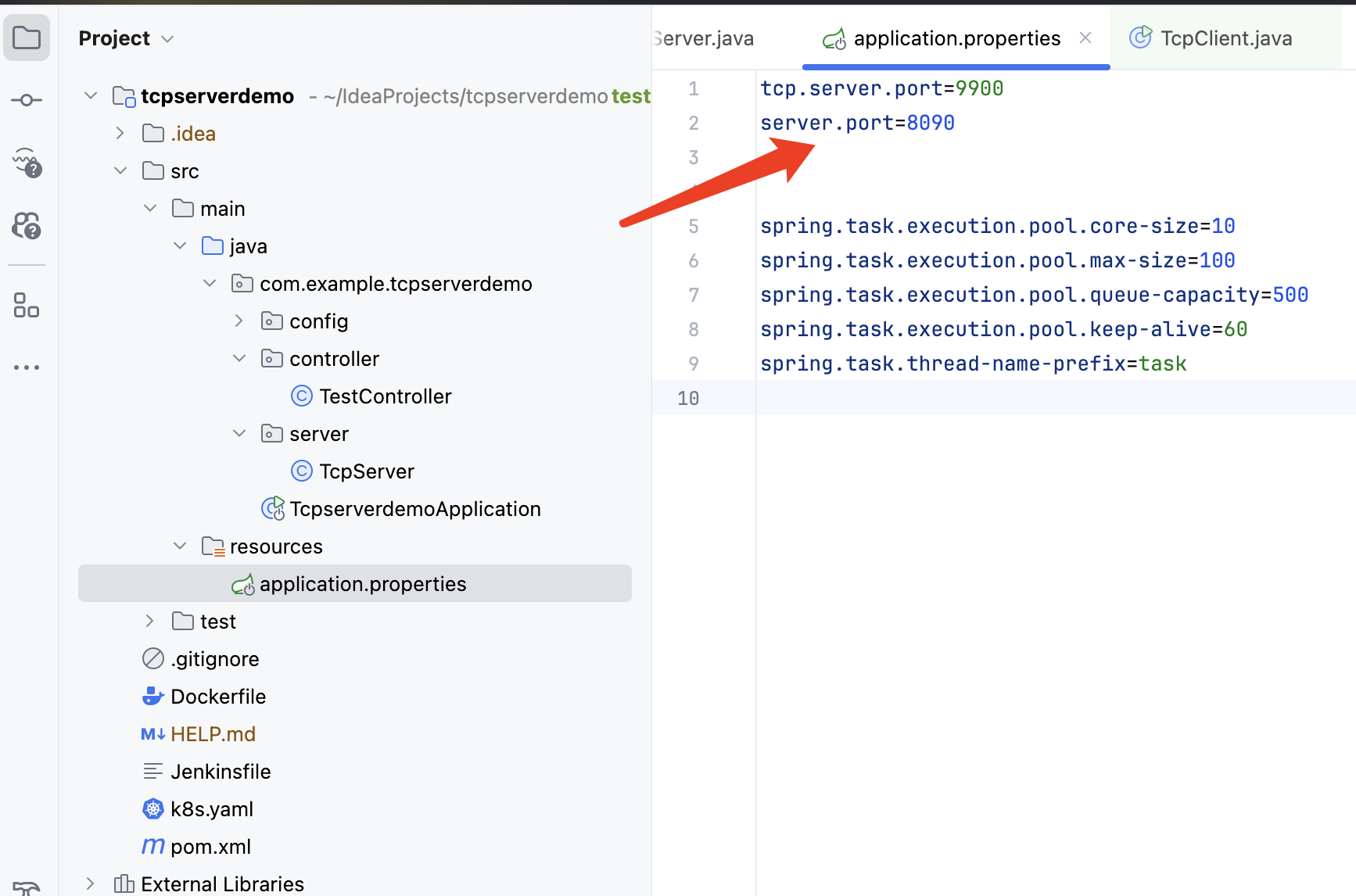Viewport: 1356px width, 896px height.
Task: Open the Project tool window folder icon
Action: click(27, 38)
